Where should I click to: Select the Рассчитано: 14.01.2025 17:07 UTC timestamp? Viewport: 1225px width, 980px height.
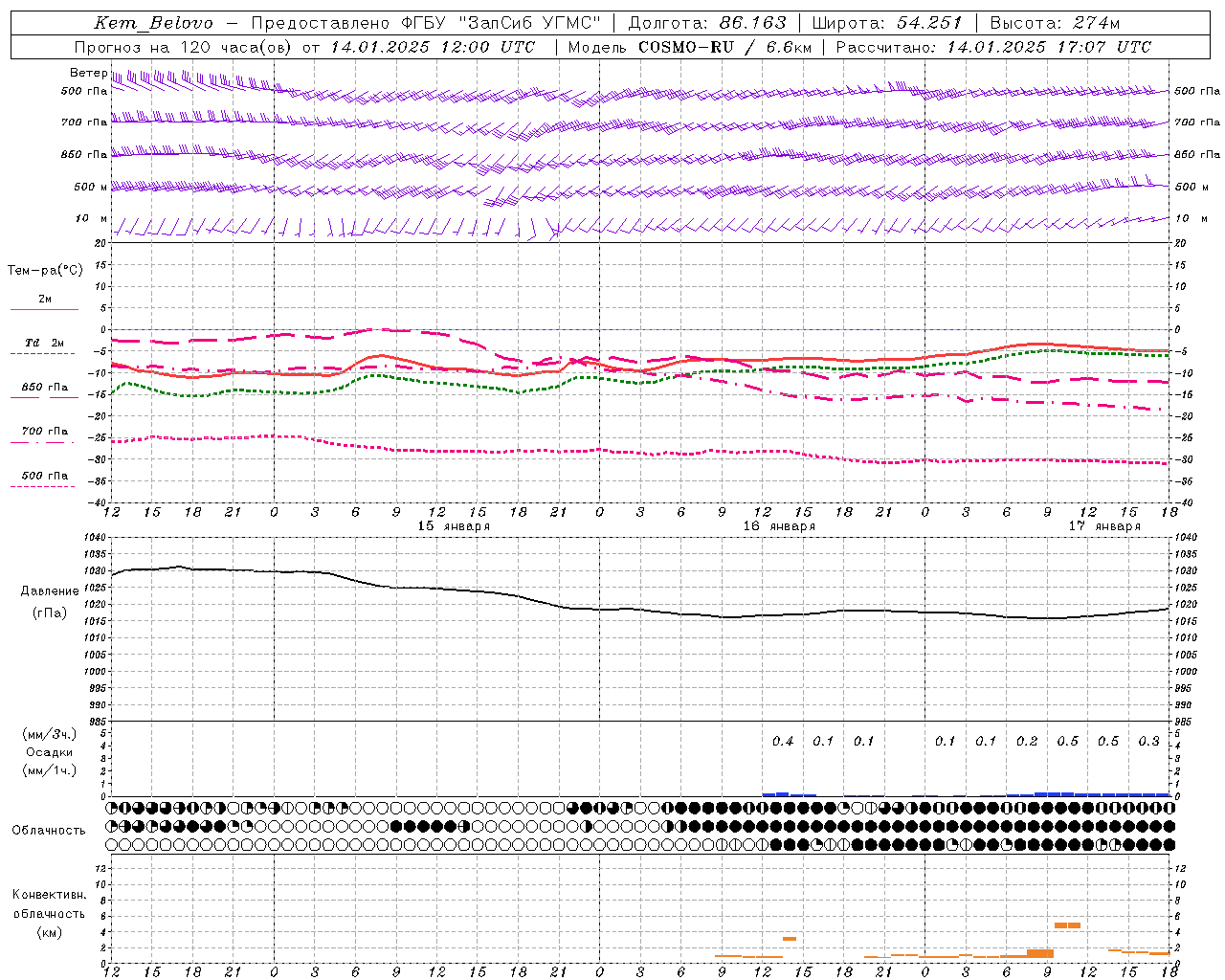(x=993, y=47)
